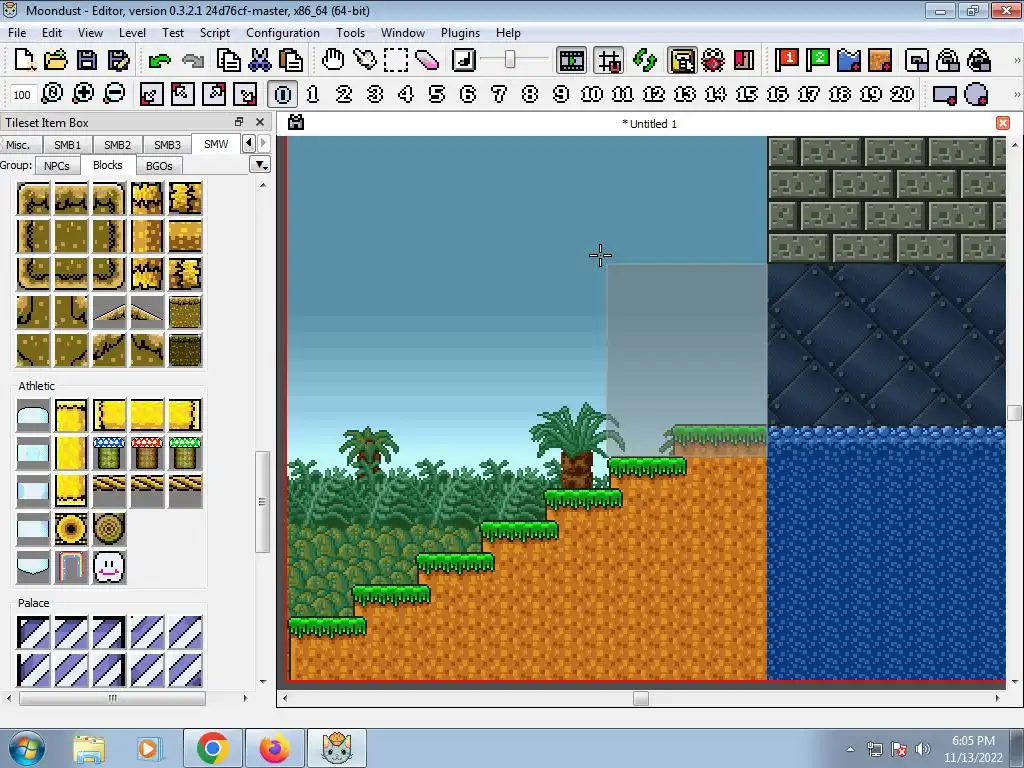Click the padlock lock-items icon

pos(948,61)
